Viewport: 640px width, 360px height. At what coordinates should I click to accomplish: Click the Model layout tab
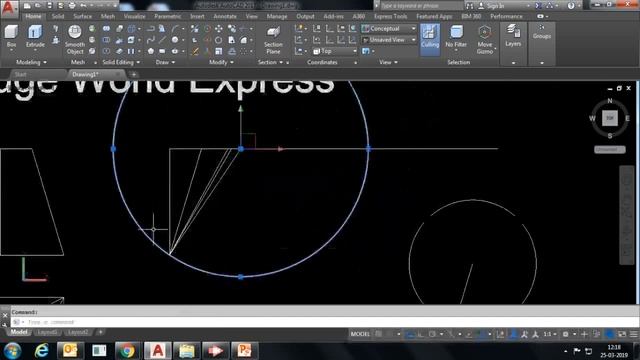pos(19,332)
